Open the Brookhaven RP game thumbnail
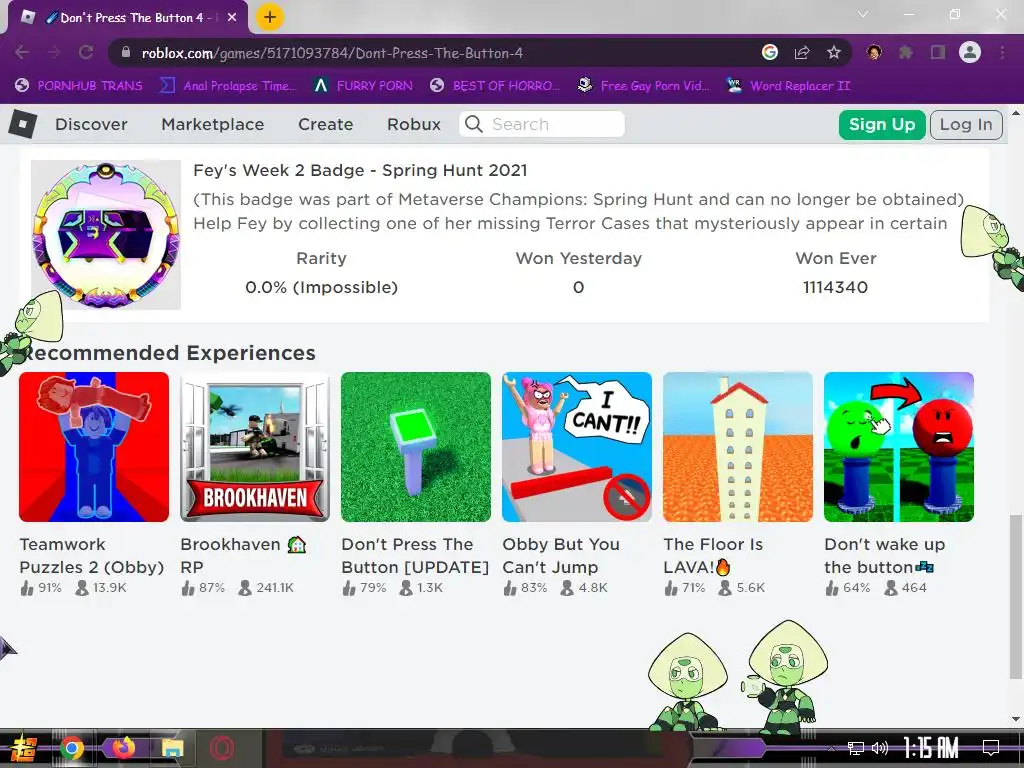Viewport: 1024px width, 768px height. point(255,447)
